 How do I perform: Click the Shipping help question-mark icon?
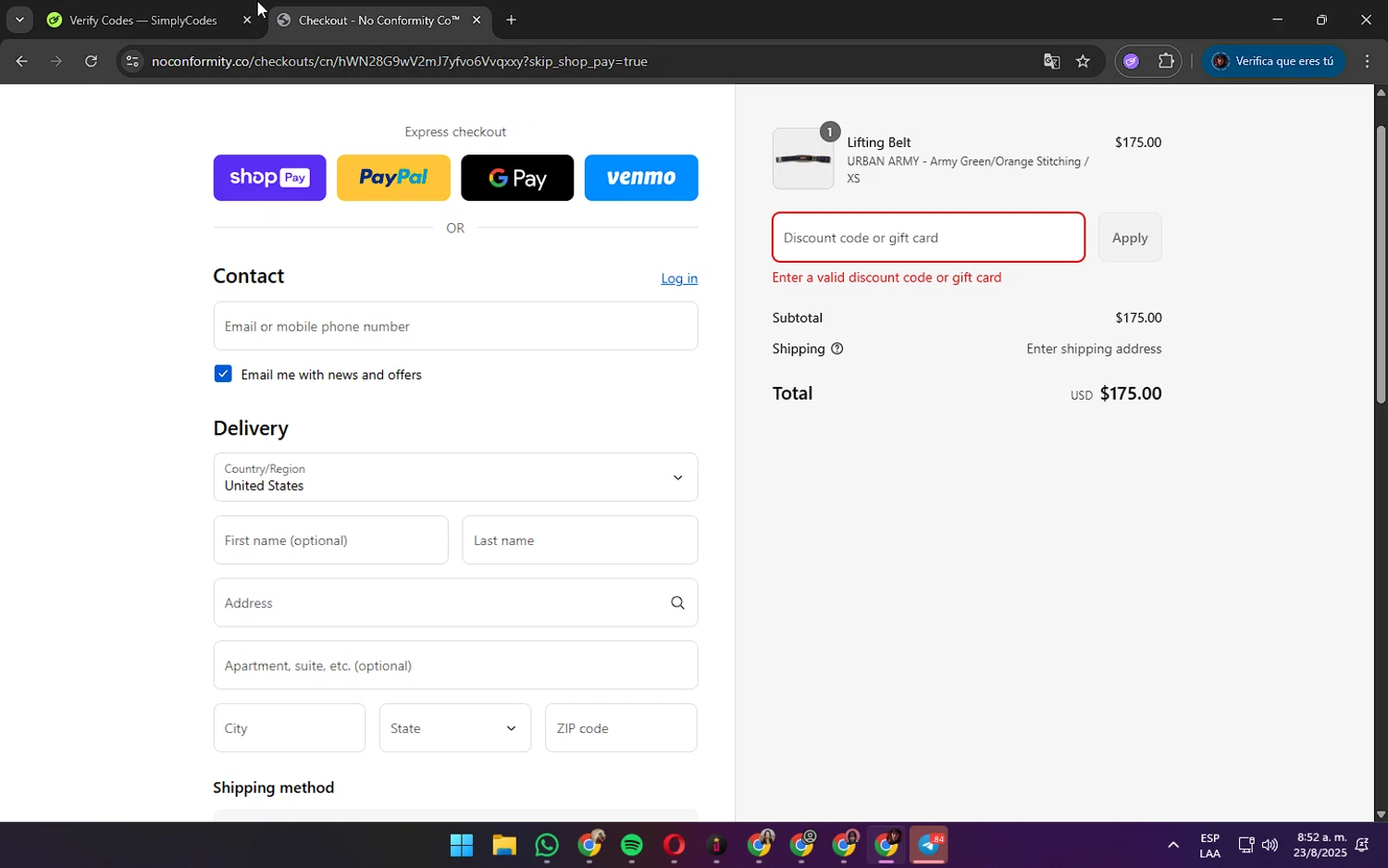(x=837, y=349)
